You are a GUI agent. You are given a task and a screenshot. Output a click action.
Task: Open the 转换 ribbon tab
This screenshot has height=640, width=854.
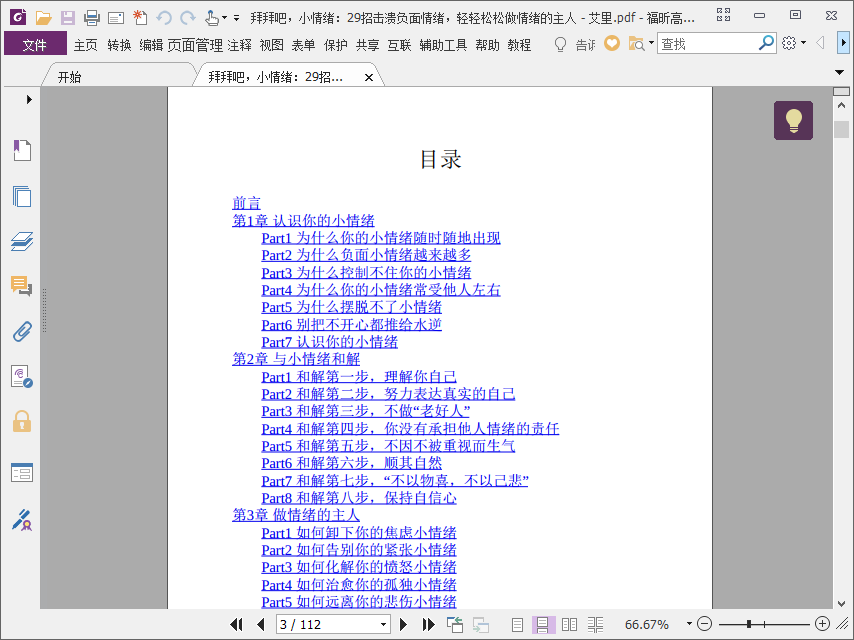(119, 45)
